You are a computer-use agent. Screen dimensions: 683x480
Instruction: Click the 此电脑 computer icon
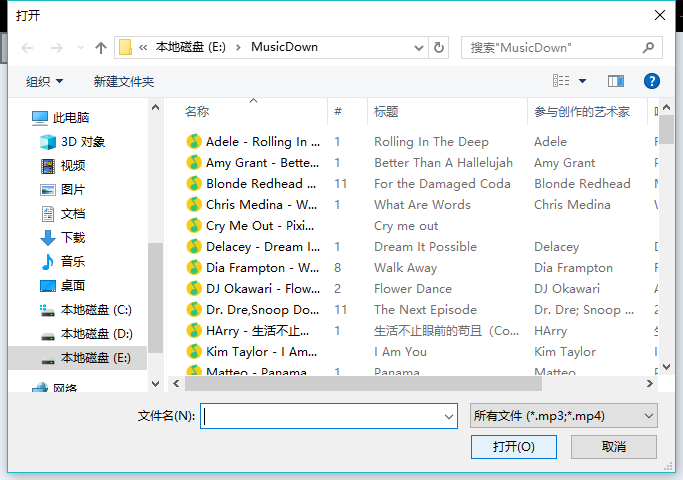pyautogui.click(x=40, y=118)
